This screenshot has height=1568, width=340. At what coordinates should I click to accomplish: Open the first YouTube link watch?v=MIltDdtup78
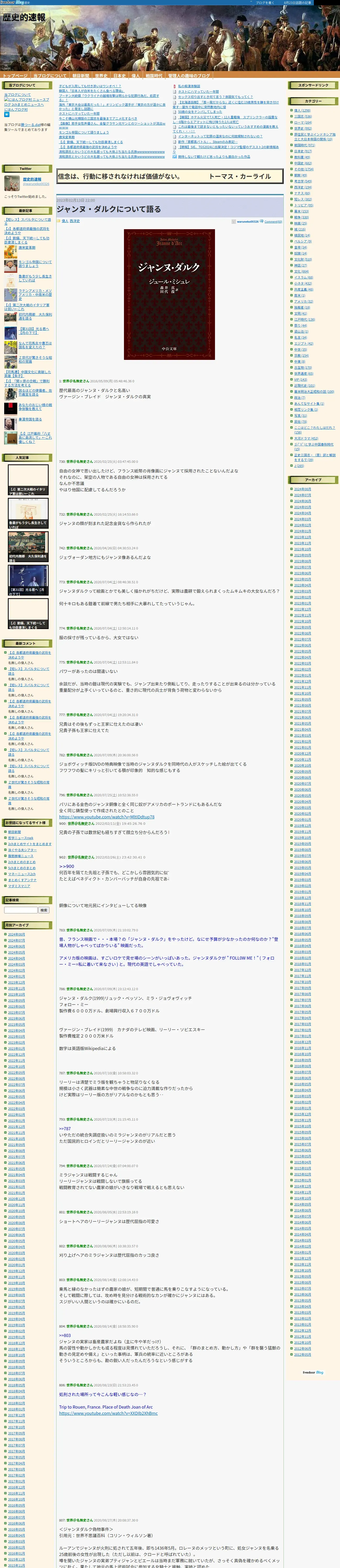107,817
